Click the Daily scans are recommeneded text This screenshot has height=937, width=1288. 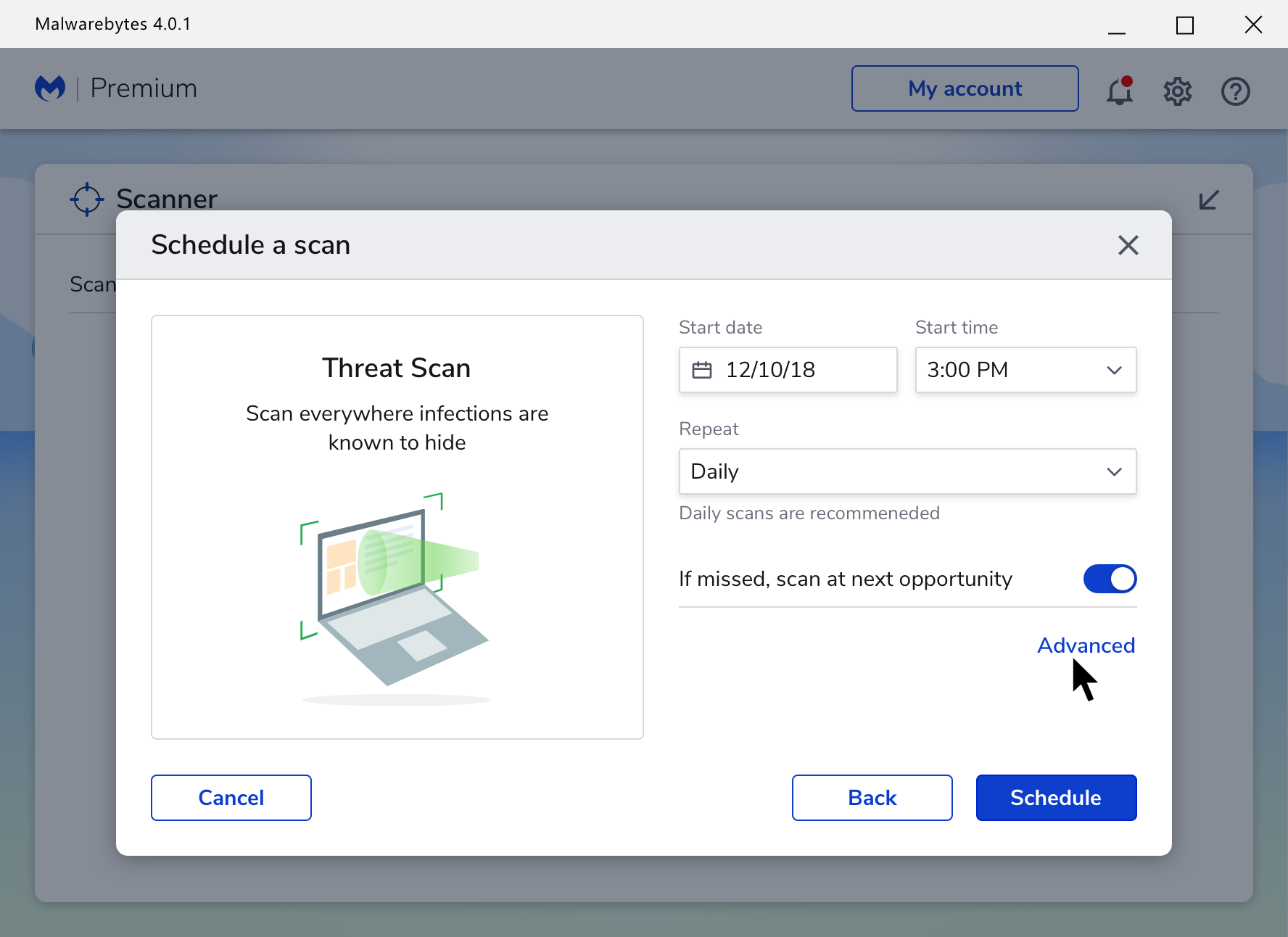pos(809,513)
